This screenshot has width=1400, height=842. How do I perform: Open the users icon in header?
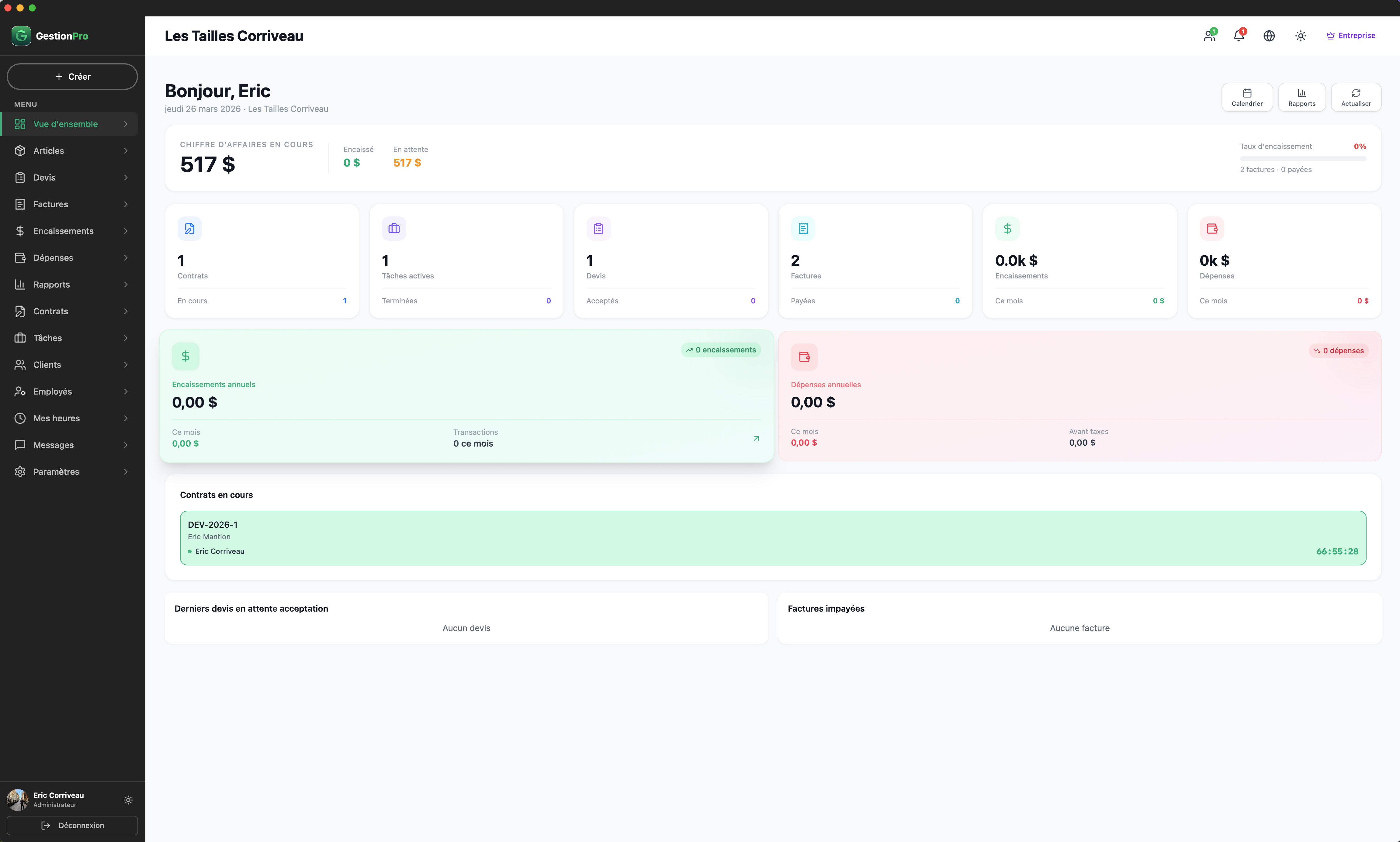1209,36
